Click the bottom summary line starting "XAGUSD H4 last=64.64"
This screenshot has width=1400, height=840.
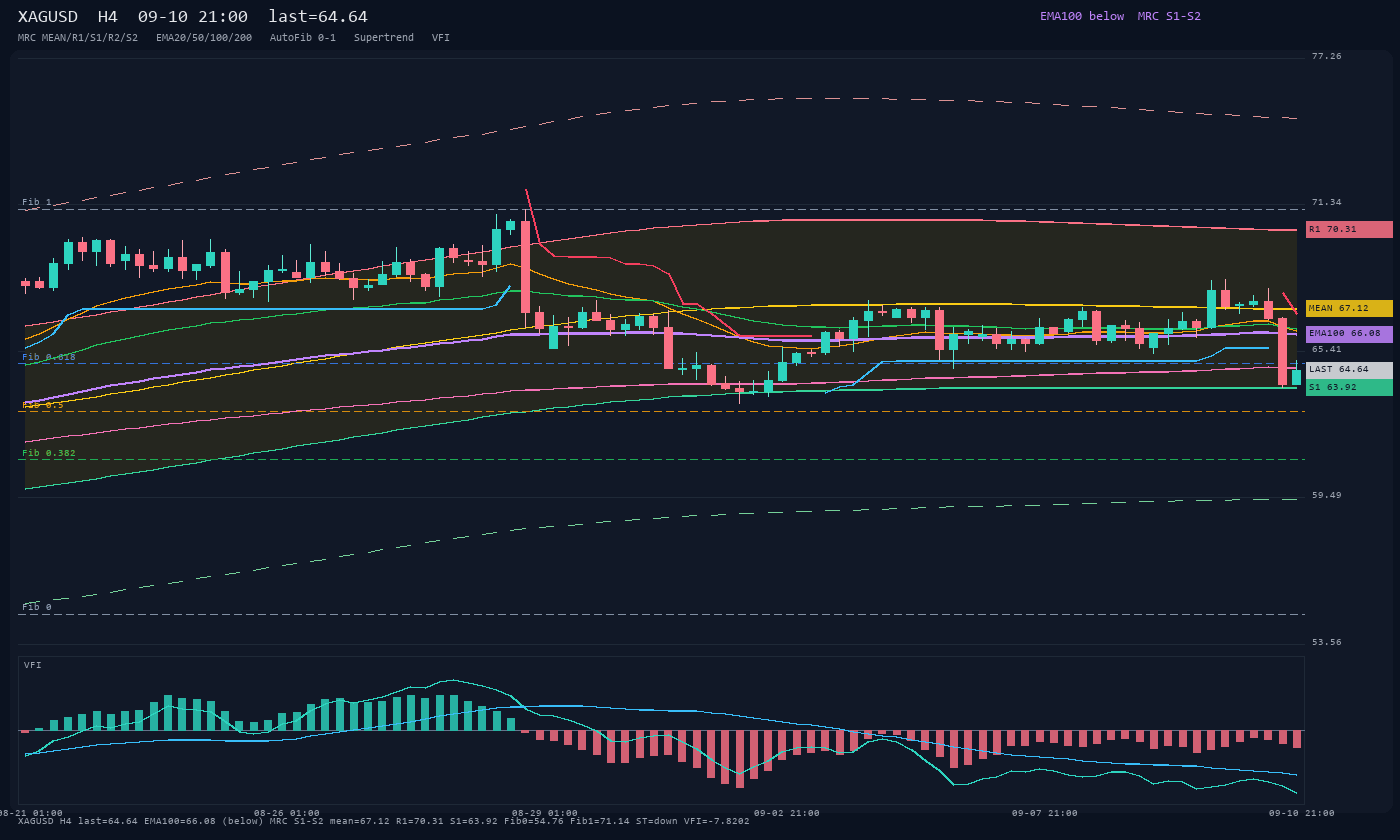click(384, 821)
